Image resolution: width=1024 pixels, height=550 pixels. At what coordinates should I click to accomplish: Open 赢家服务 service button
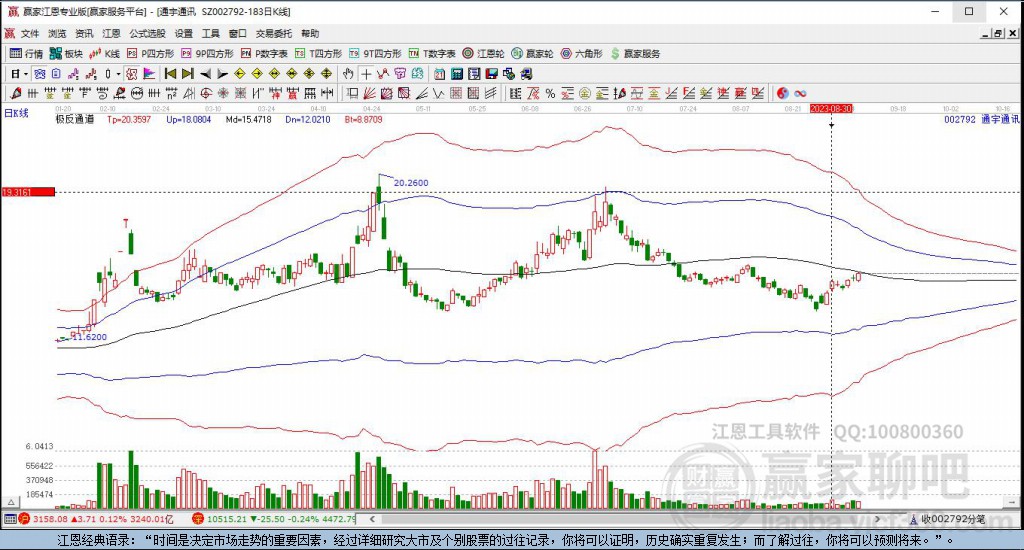coord(635,54)
